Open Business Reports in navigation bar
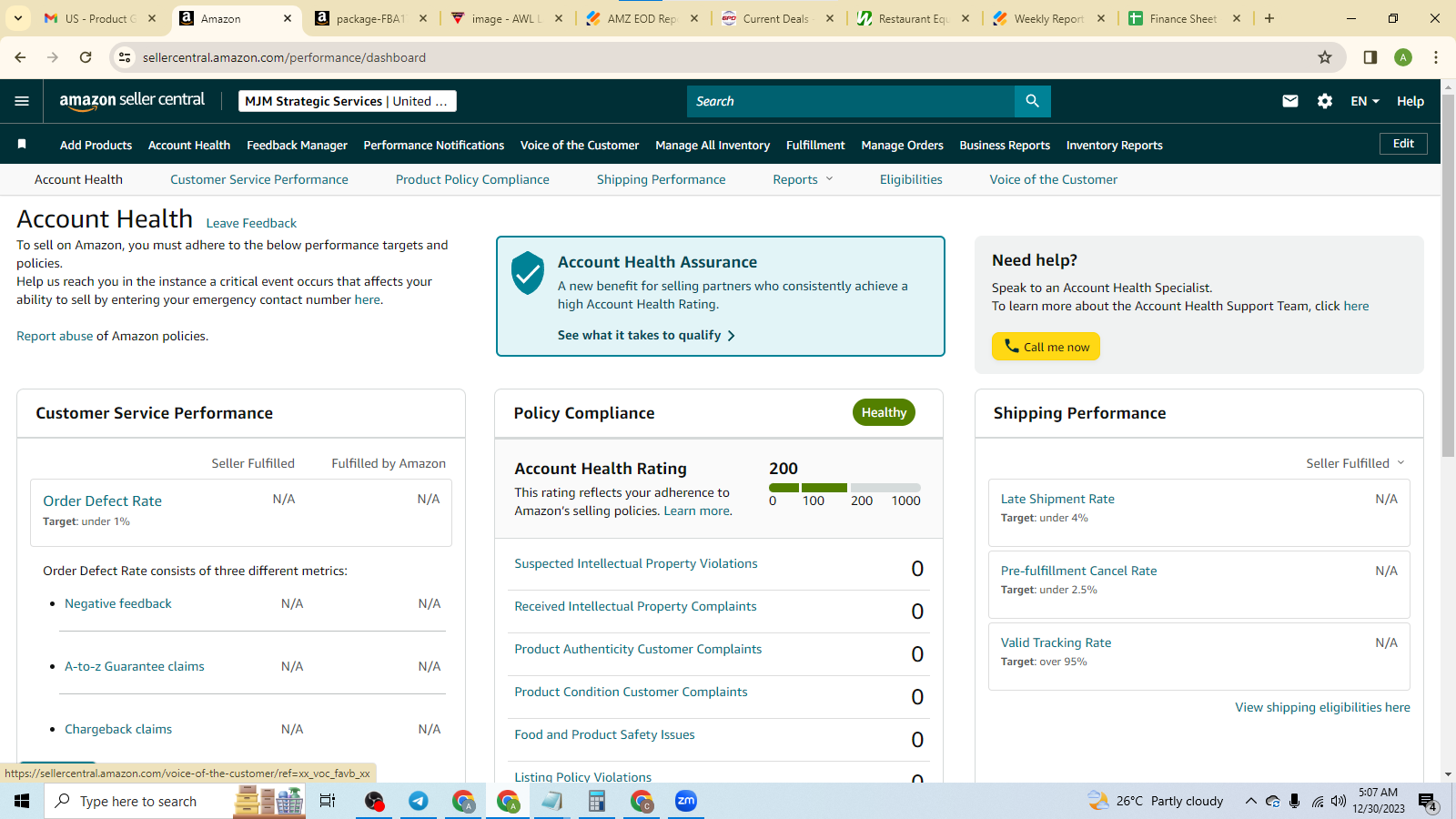Viewport: 1456px width, 819px height. [1005, 145]
